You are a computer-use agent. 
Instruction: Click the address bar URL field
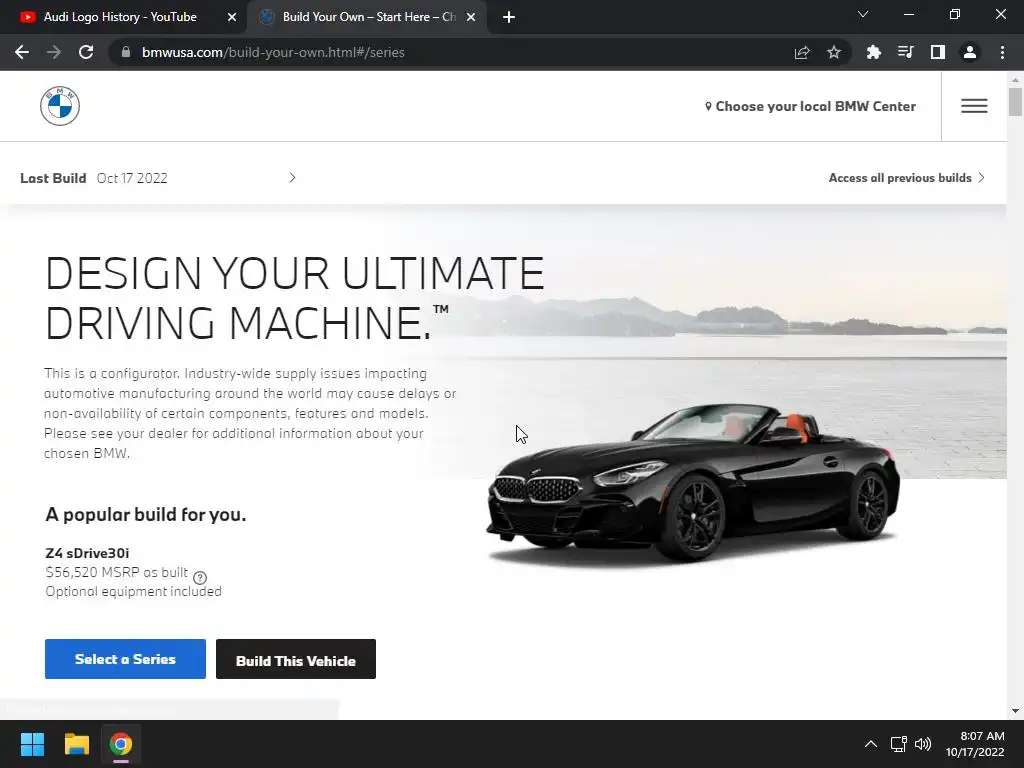pyautogui.click(x=451, y=52)
